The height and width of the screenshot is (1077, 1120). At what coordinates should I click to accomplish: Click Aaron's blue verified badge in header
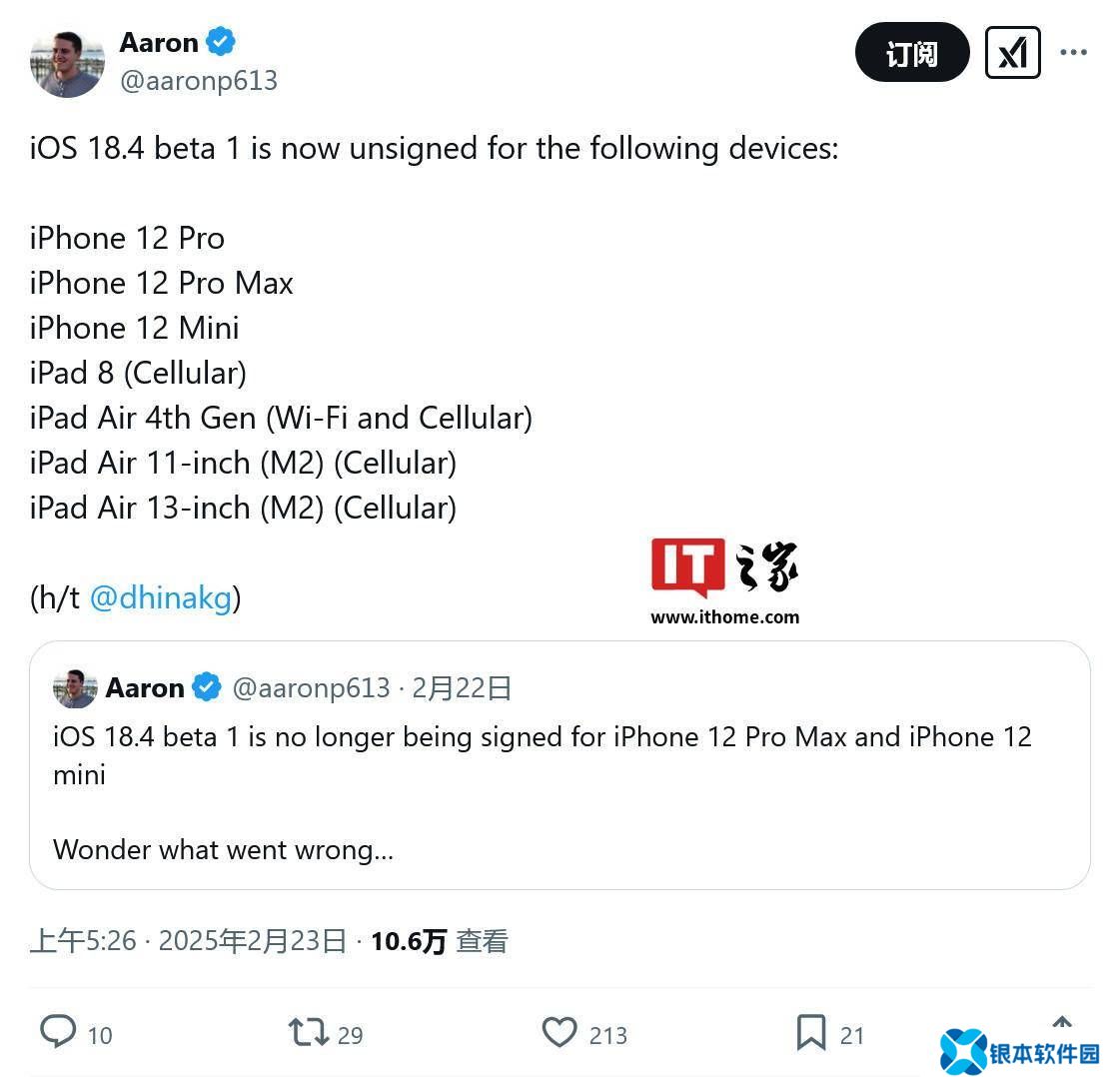coord(221,41)
